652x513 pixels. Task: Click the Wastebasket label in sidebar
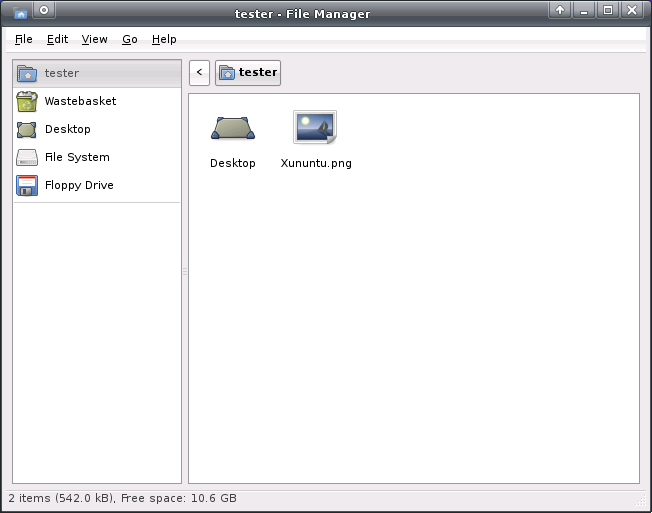[80, 101]
